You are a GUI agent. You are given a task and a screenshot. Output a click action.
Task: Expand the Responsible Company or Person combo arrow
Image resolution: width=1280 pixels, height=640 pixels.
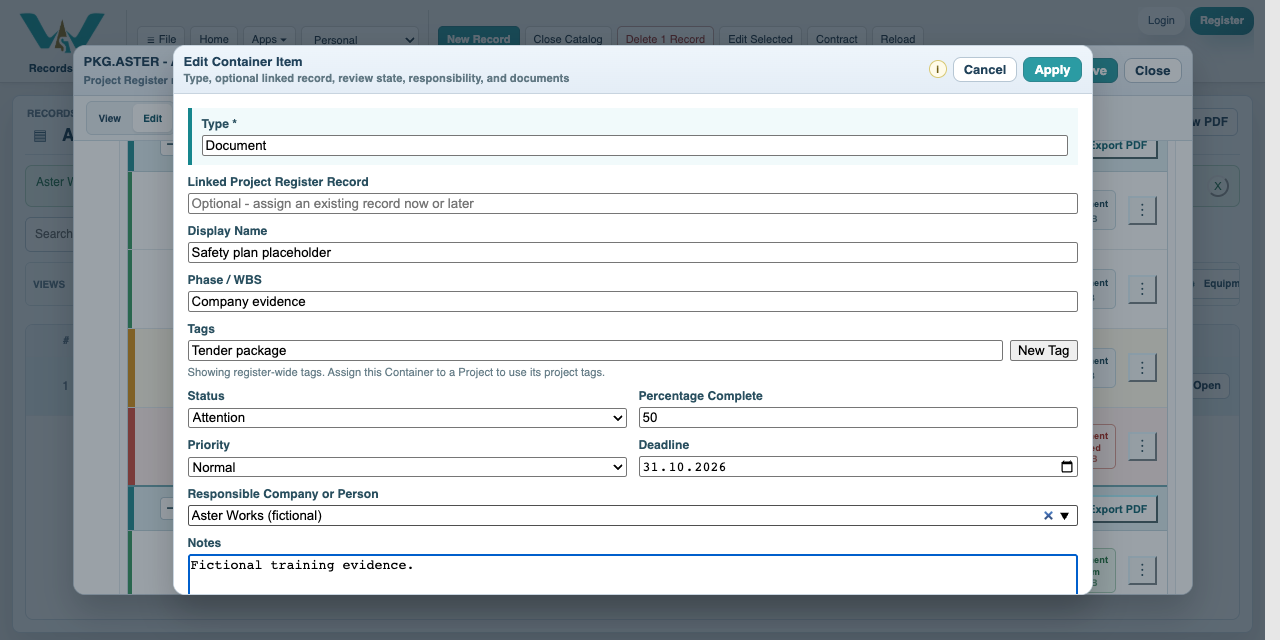coord(1065,516)
